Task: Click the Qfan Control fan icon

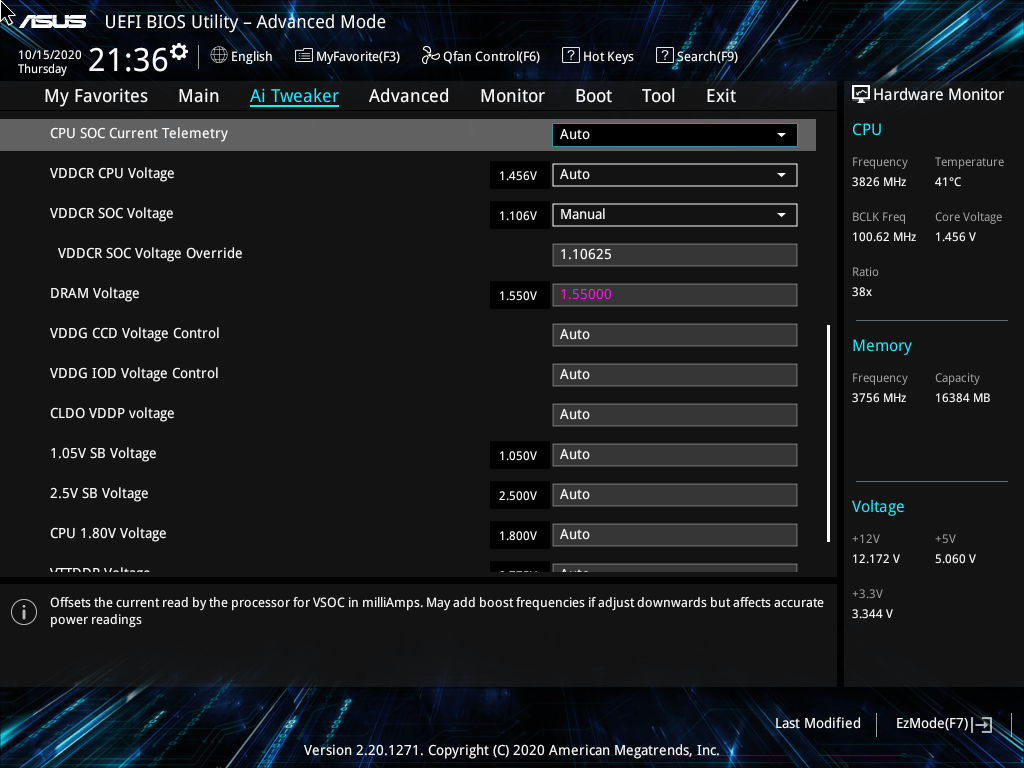Action: click(x=430, y=56)
